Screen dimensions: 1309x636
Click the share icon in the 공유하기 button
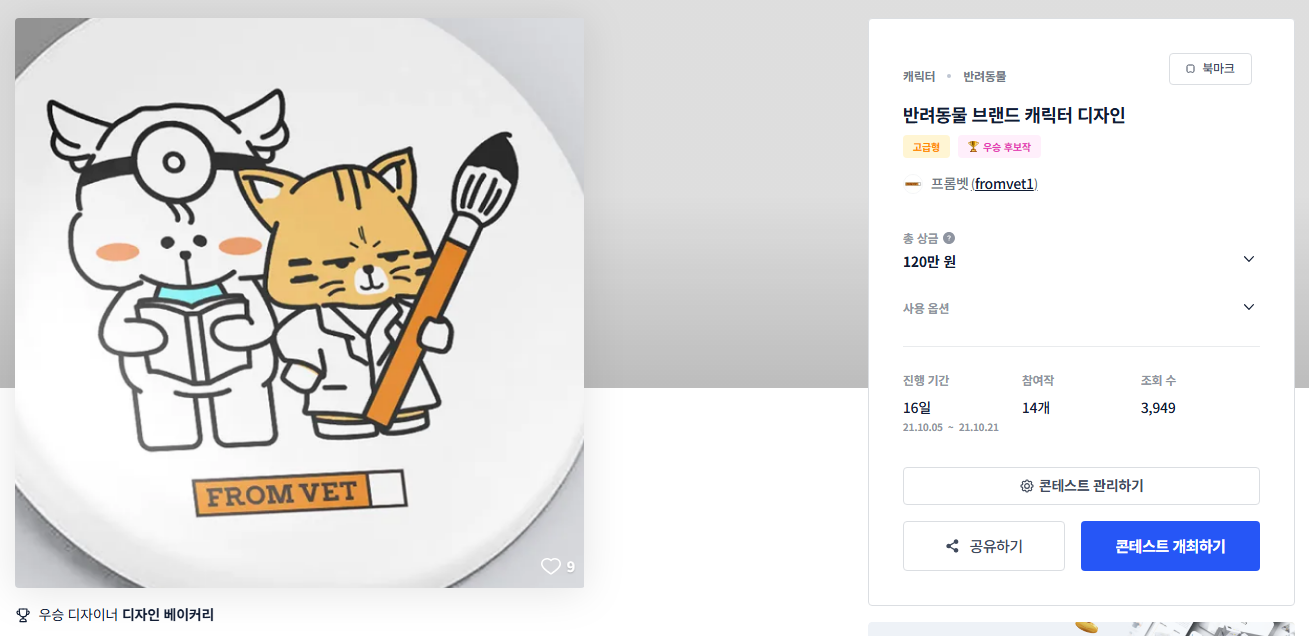(950, 545)
